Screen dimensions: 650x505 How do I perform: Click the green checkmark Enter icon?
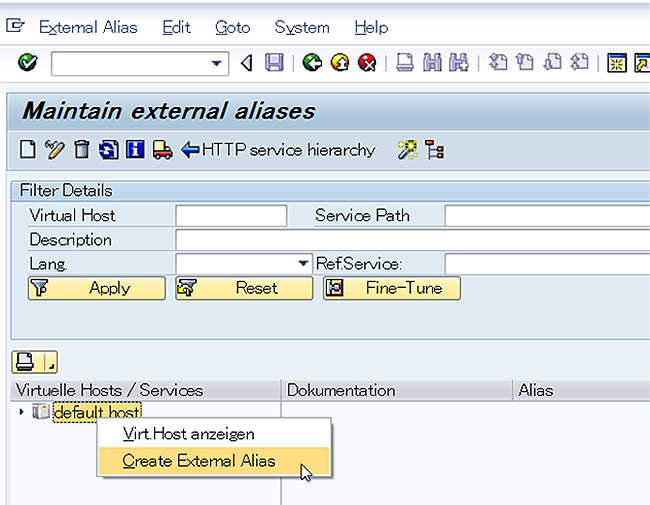coord(28,63)
